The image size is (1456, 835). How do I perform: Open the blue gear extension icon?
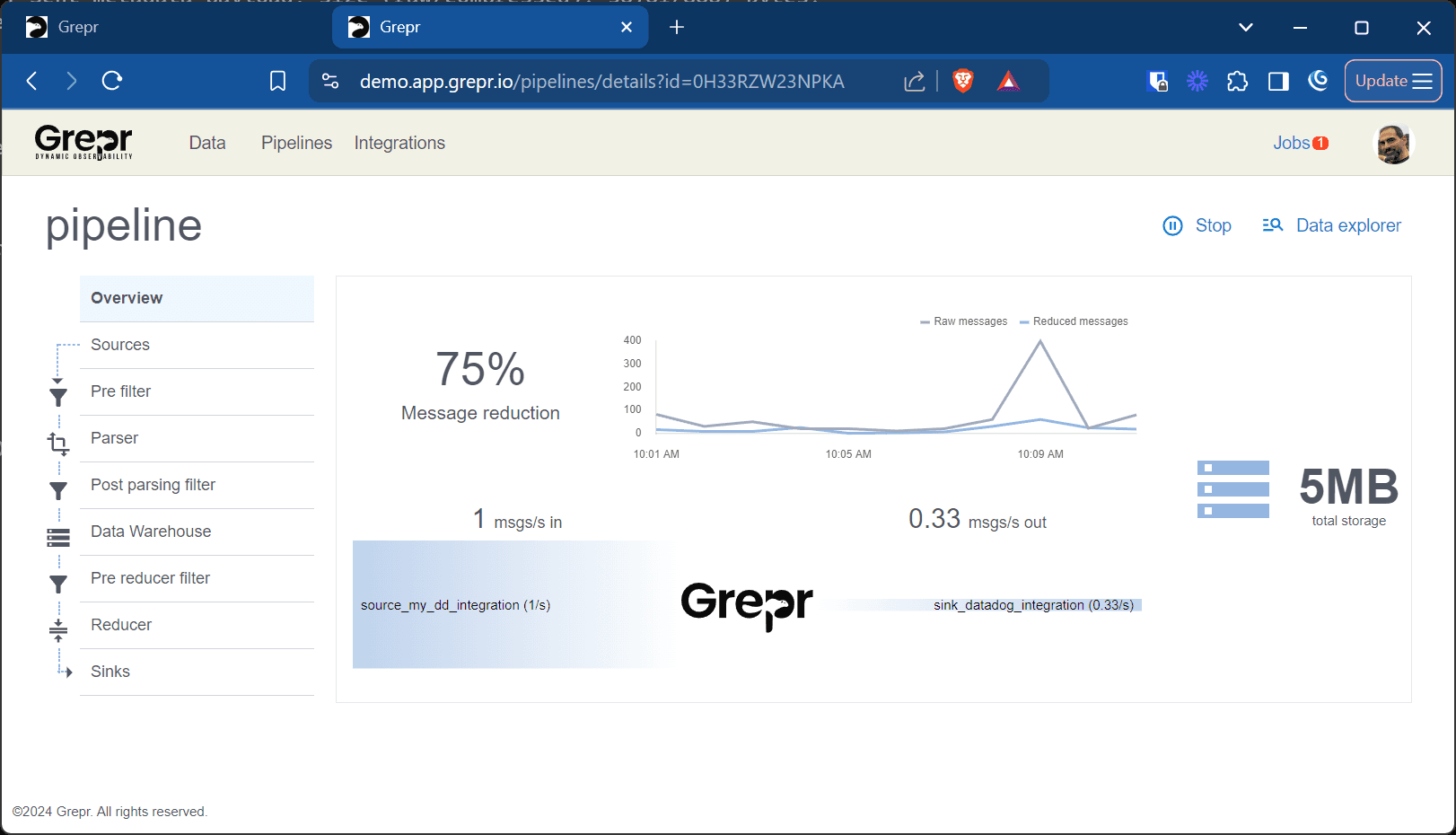1197,82
